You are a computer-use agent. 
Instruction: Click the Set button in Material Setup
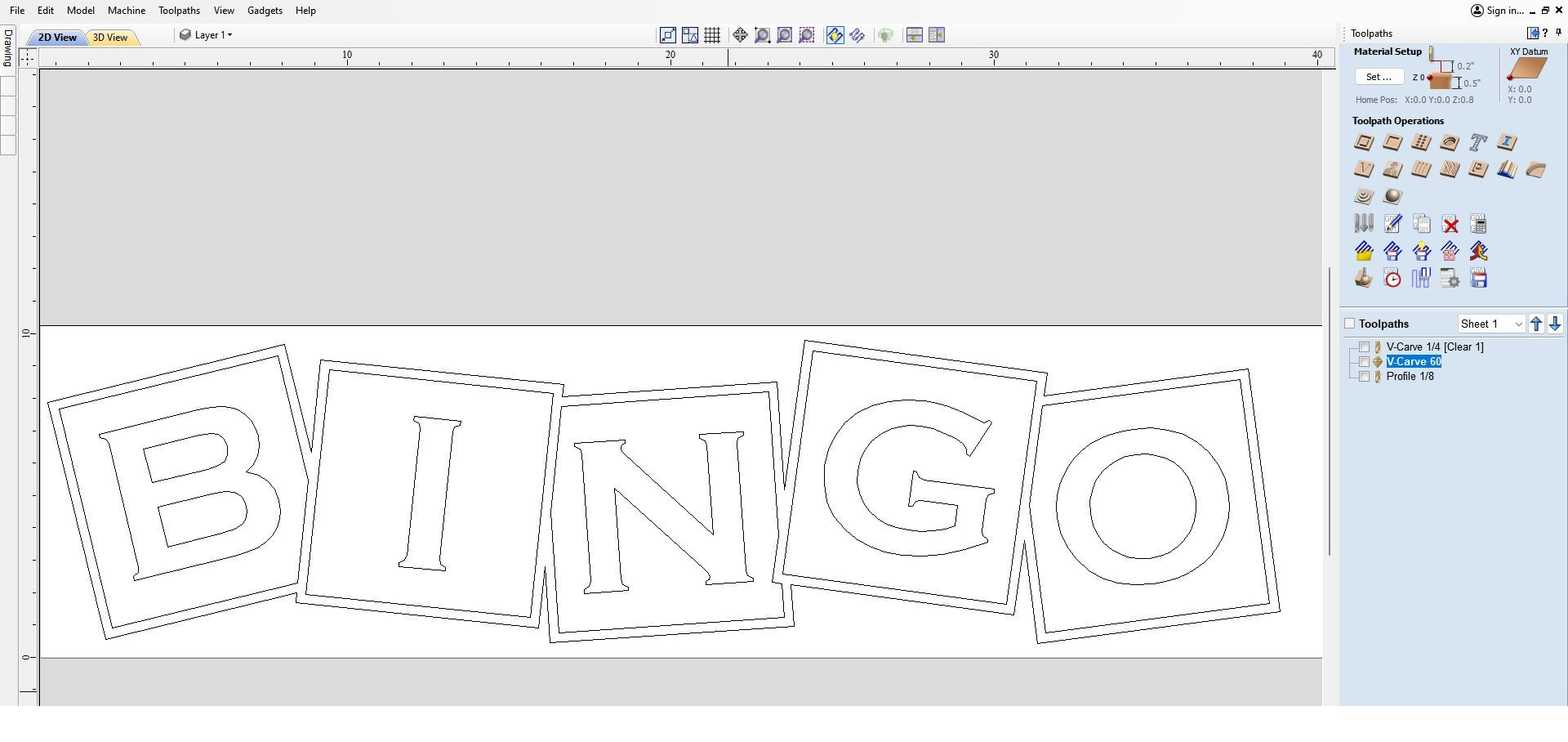click(x=1379, y=76)
